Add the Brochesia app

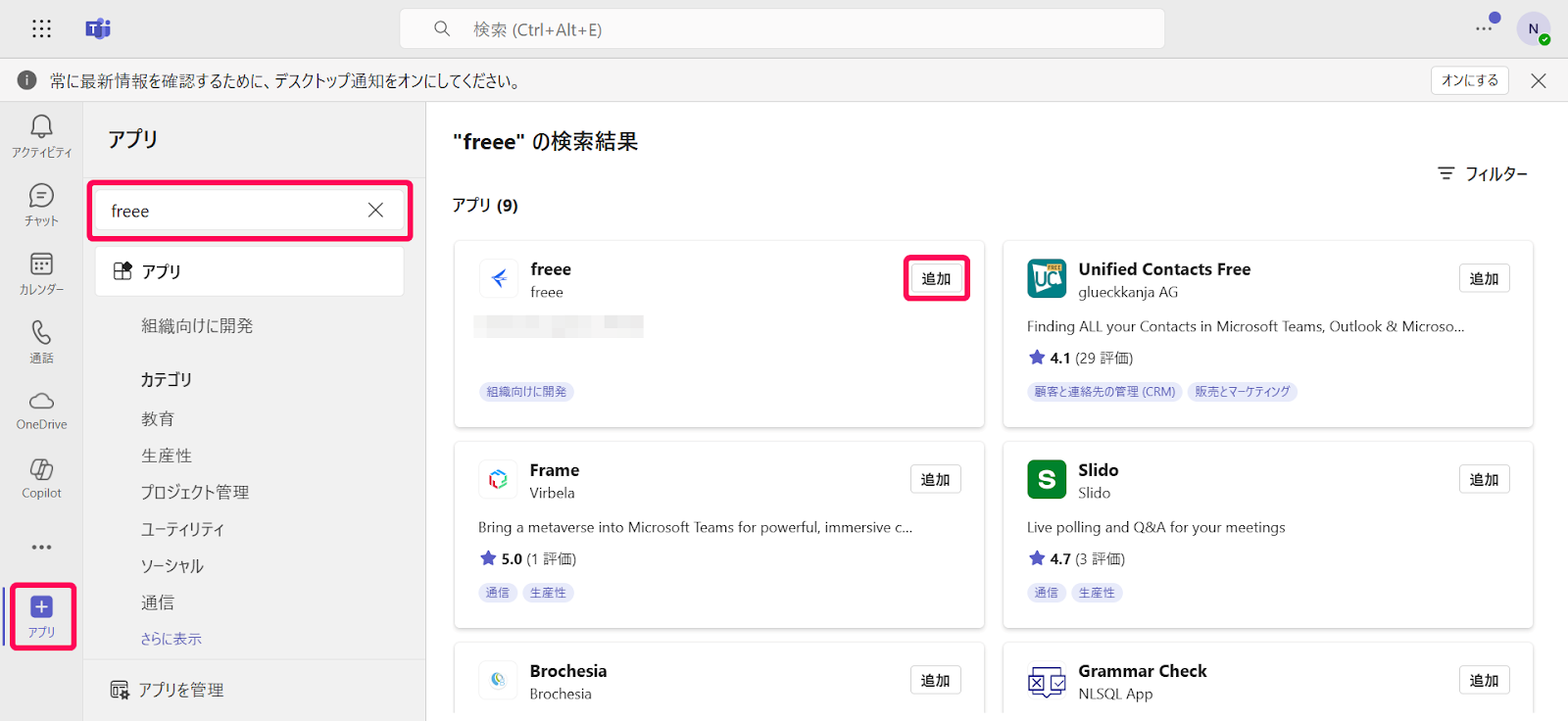[x=935, y=681]
